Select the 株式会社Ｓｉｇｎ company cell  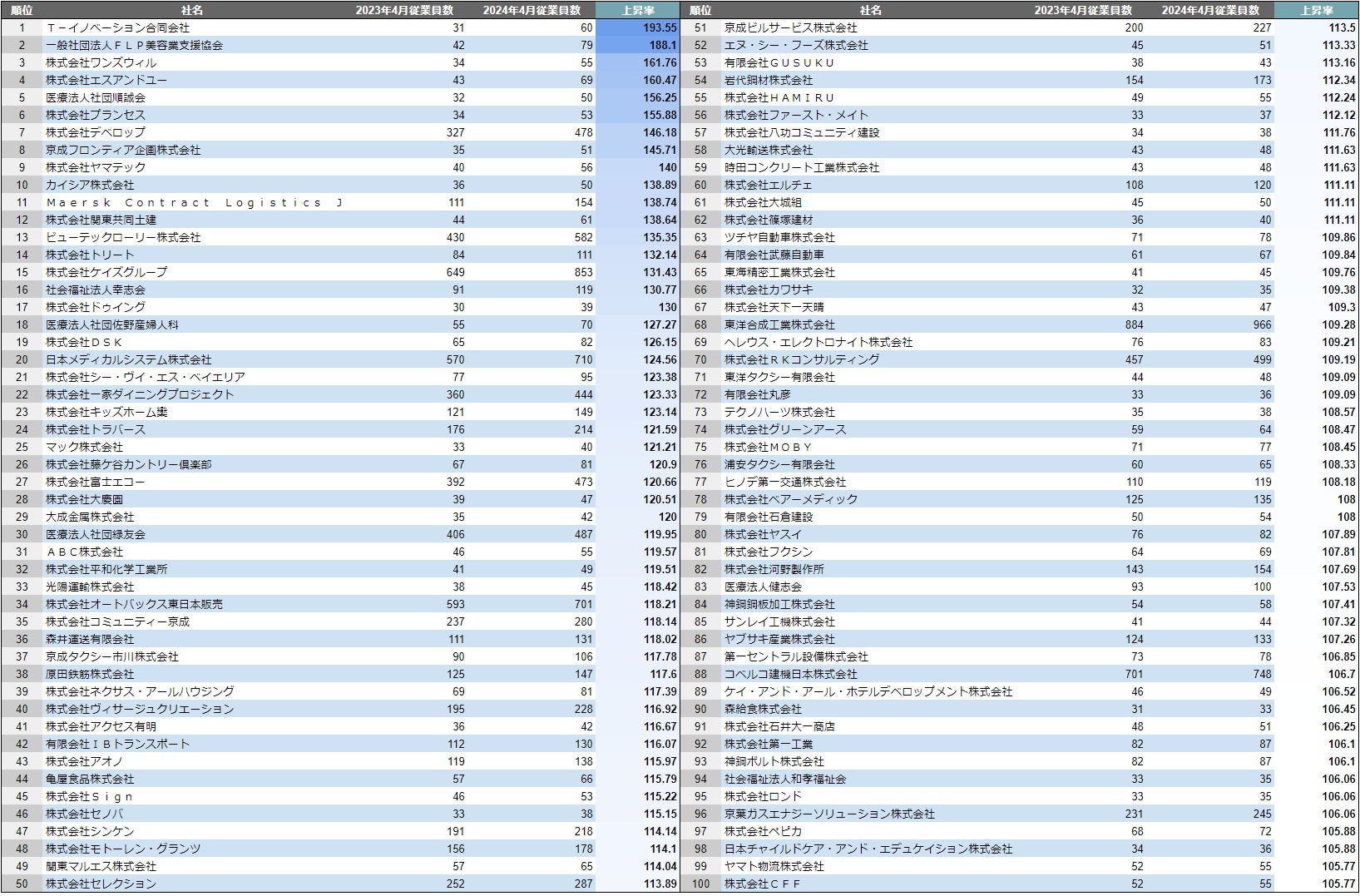(x=90, y=796)
